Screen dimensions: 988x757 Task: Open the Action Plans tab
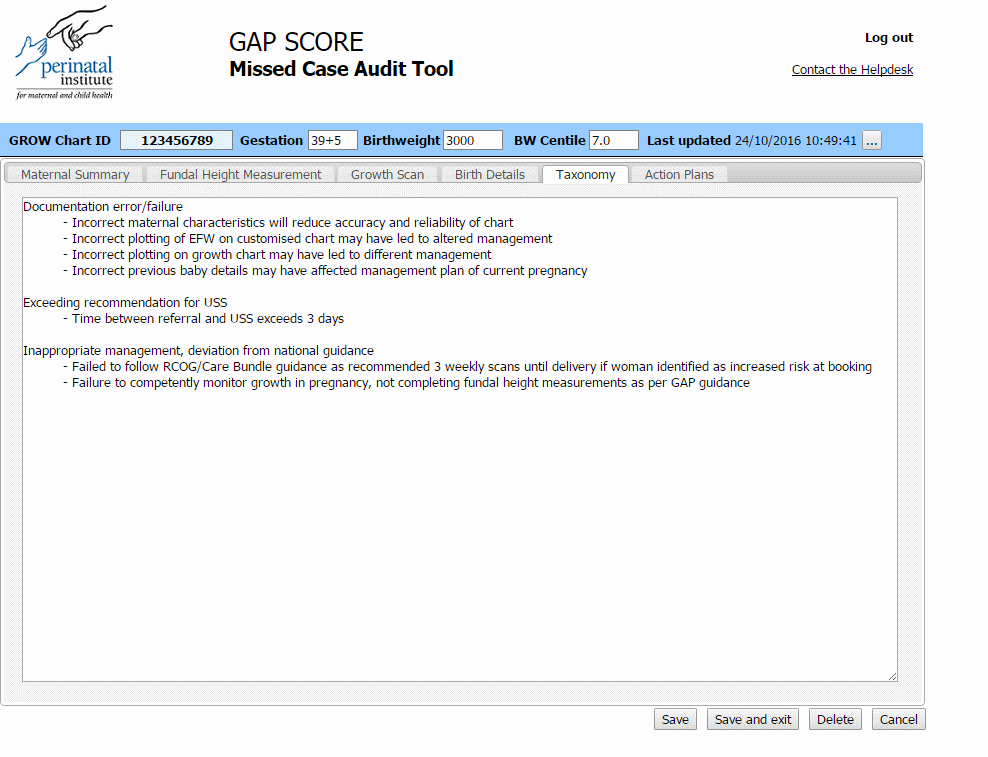pyautogui.click(x=679, y=173)
